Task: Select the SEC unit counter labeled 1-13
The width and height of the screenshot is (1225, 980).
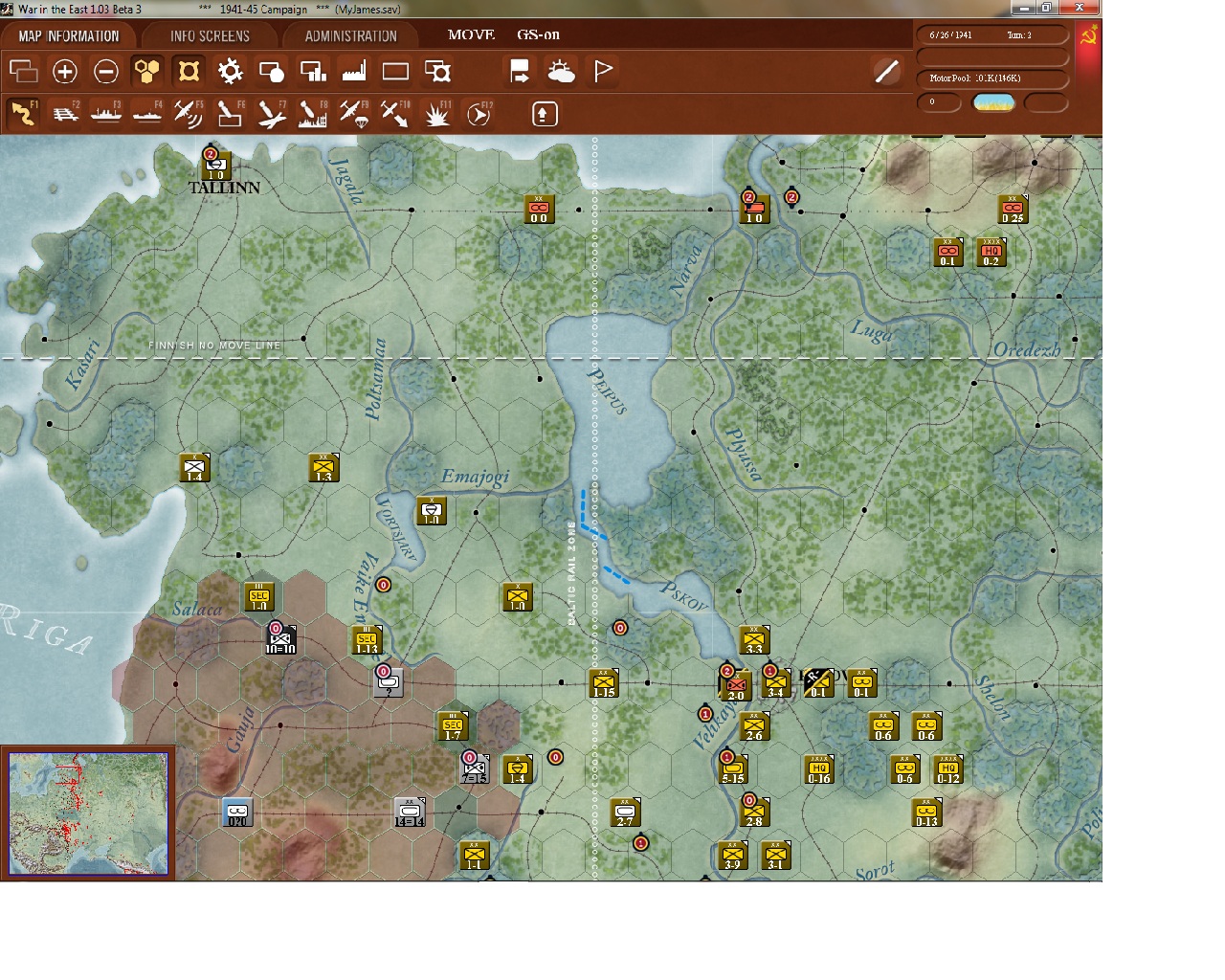Action: 367,640
